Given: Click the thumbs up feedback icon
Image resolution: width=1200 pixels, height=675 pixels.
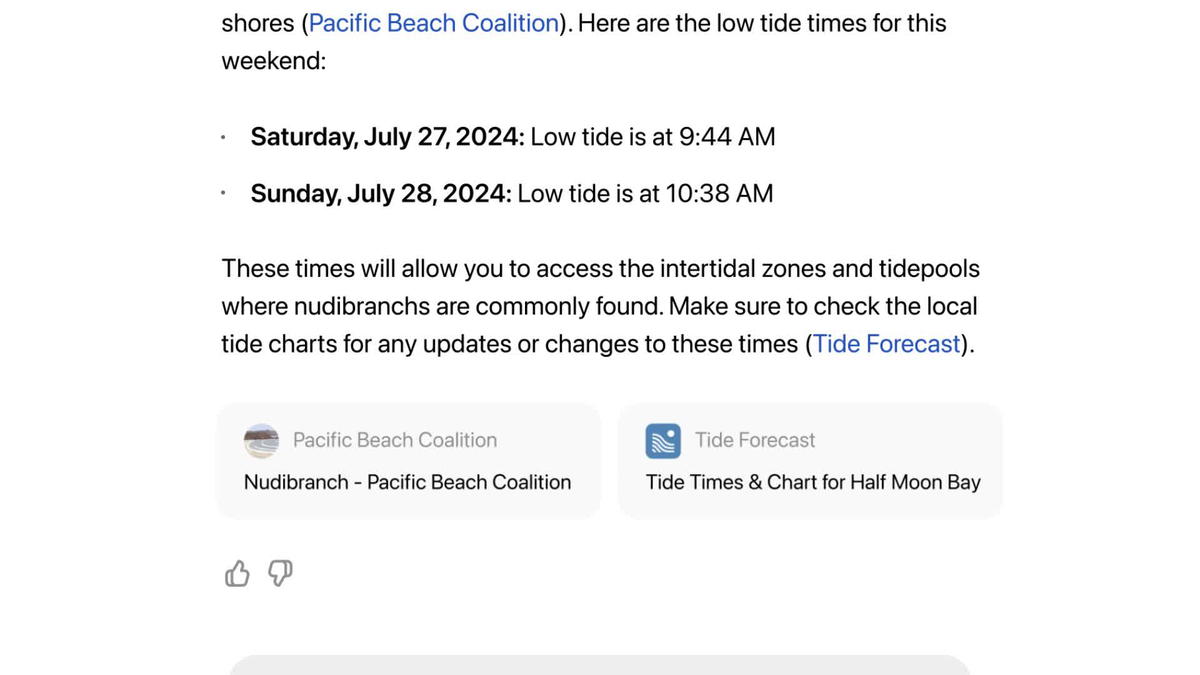Looking at the screenshot, I should point(237,573).
